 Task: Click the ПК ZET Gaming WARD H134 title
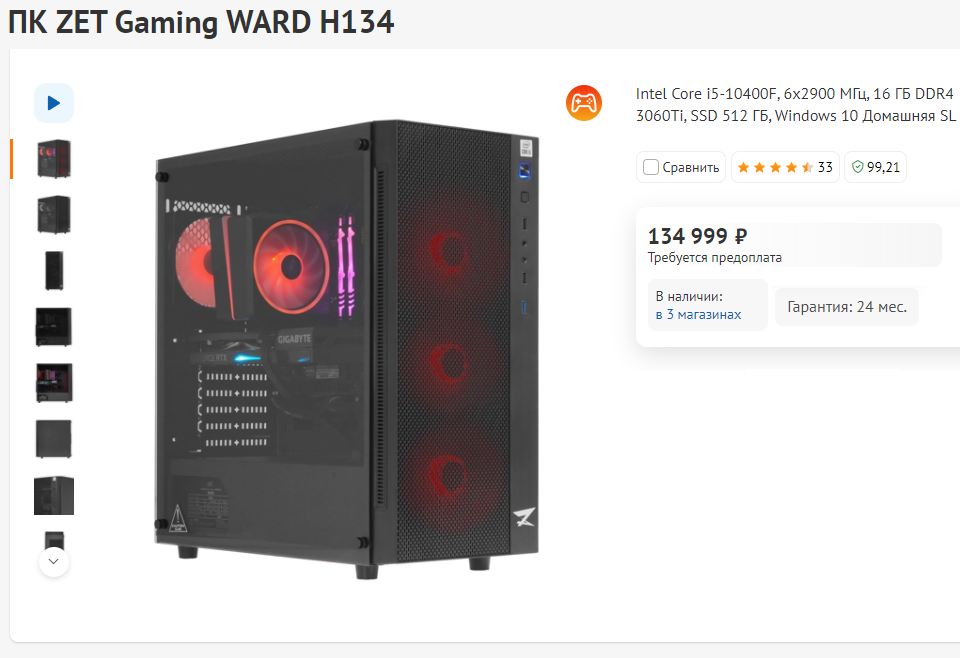pyautogui.click(x=201, y=23)
